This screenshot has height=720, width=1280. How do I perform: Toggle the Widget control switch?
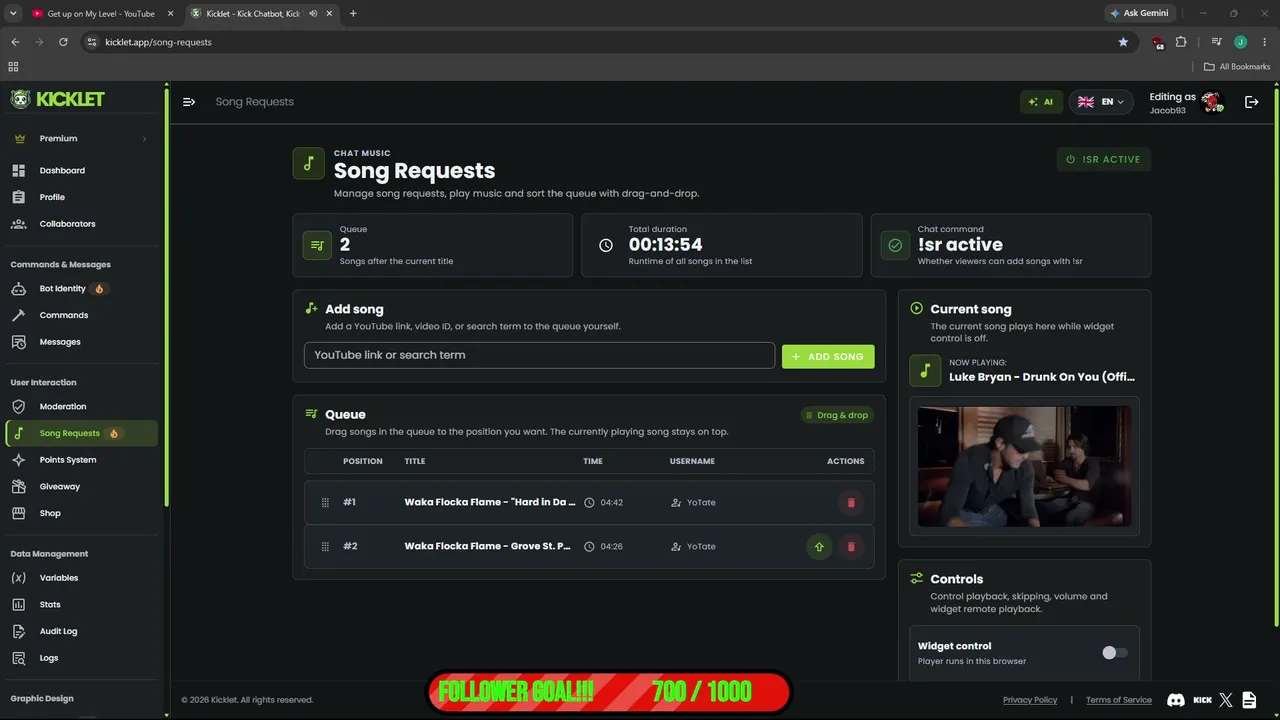1114,653
